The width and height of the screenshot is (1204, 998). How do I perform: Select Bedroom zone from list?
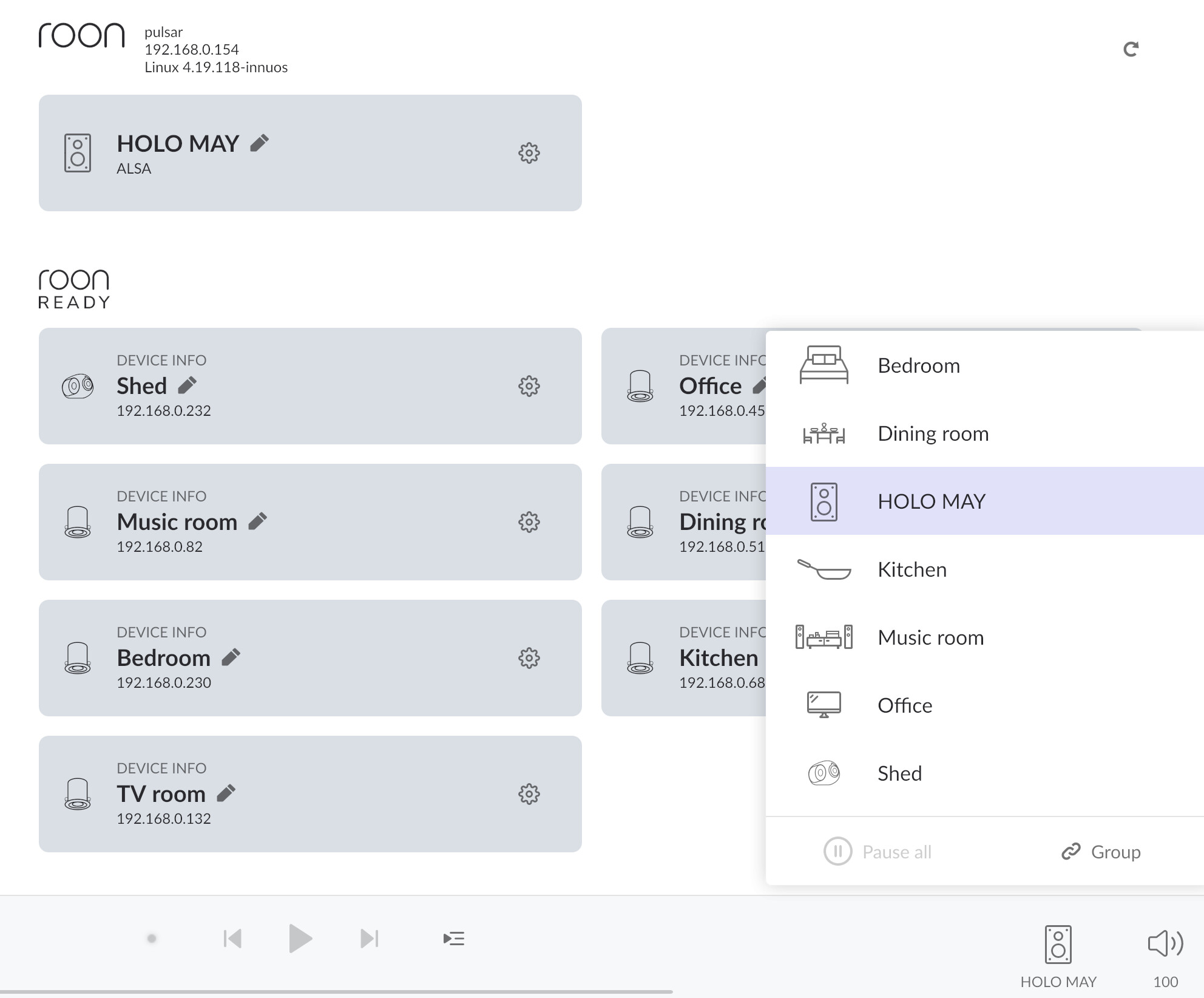tap(918, 365)
